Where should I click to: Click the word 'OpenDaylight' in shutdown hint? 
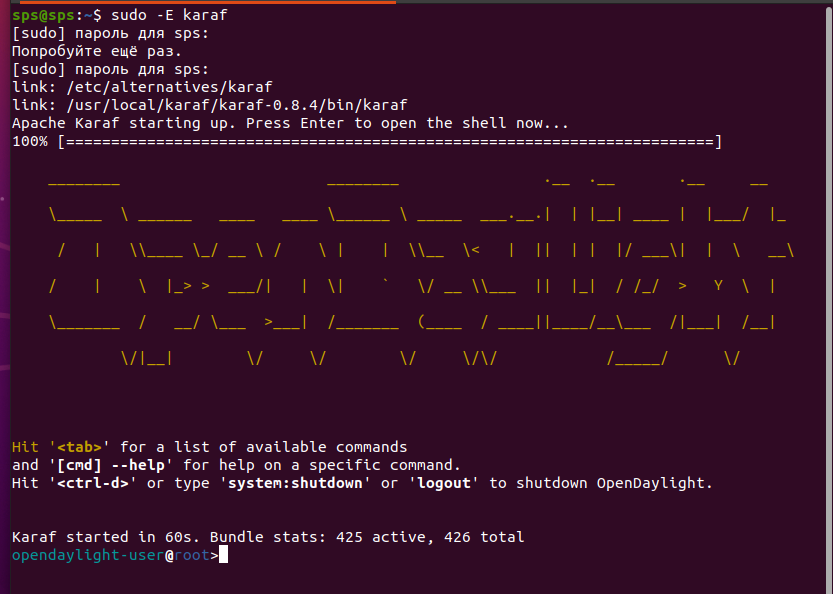point(655,483)
